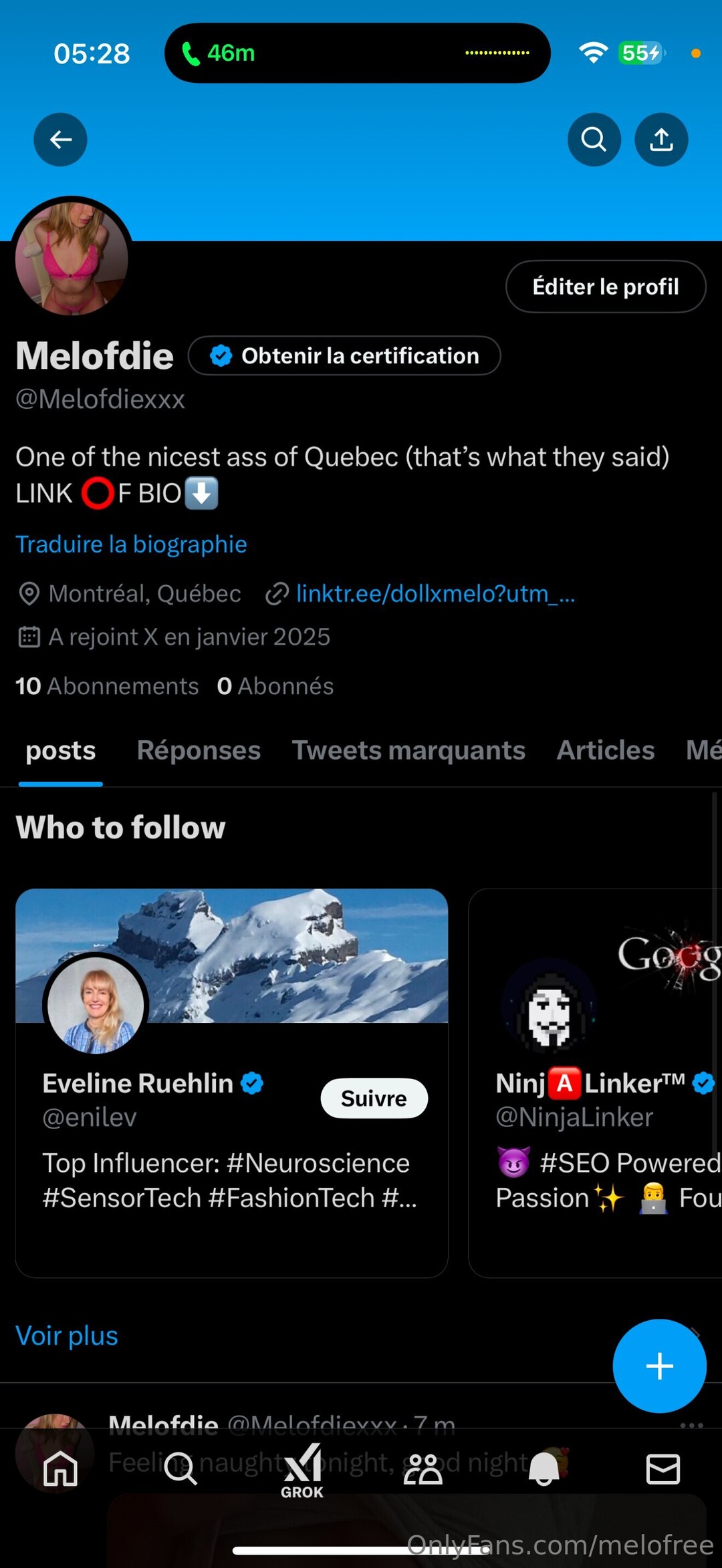Open notifications bell icon
722x1568 pixels.
pos(544,1469)
